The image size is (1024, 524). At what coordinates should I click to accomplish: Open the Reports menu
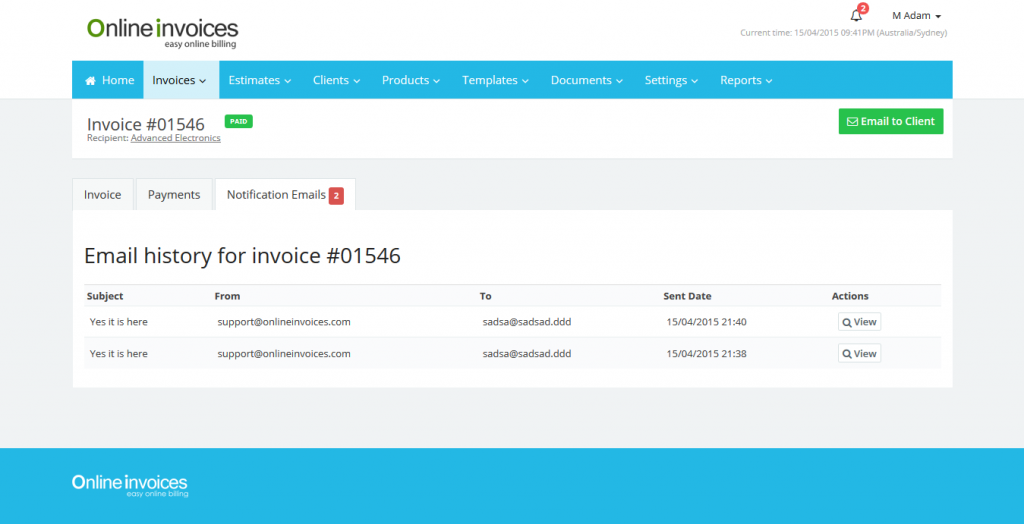(746, 80)
